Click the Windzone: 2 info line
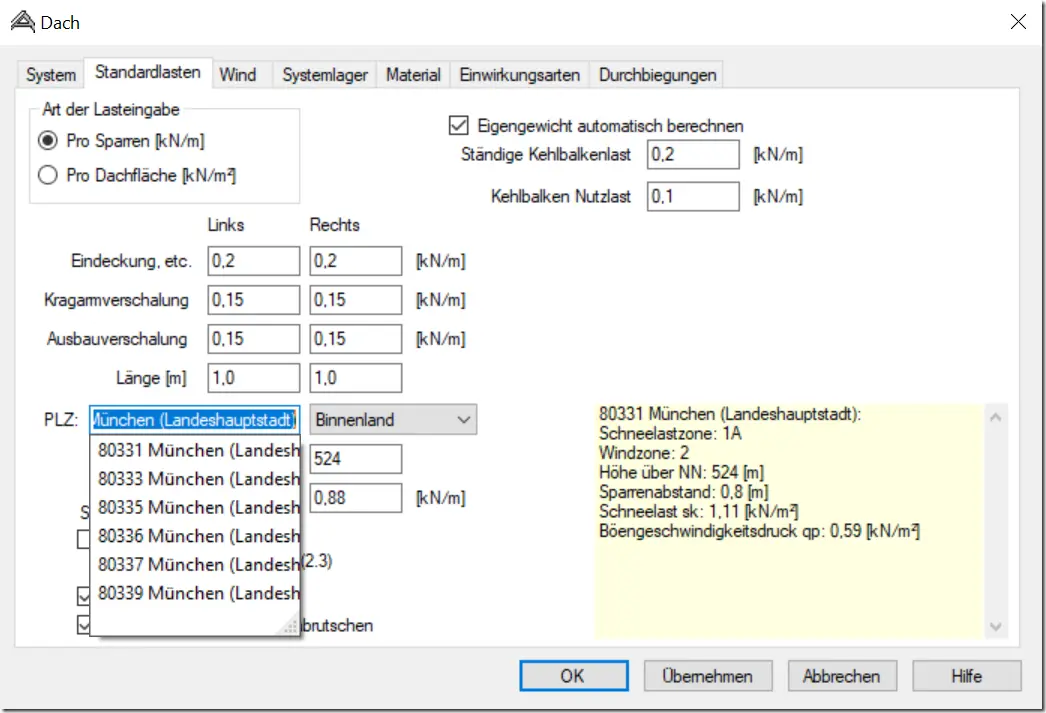Viewport: 1046px width, 713px height. [x=644, y=453]
